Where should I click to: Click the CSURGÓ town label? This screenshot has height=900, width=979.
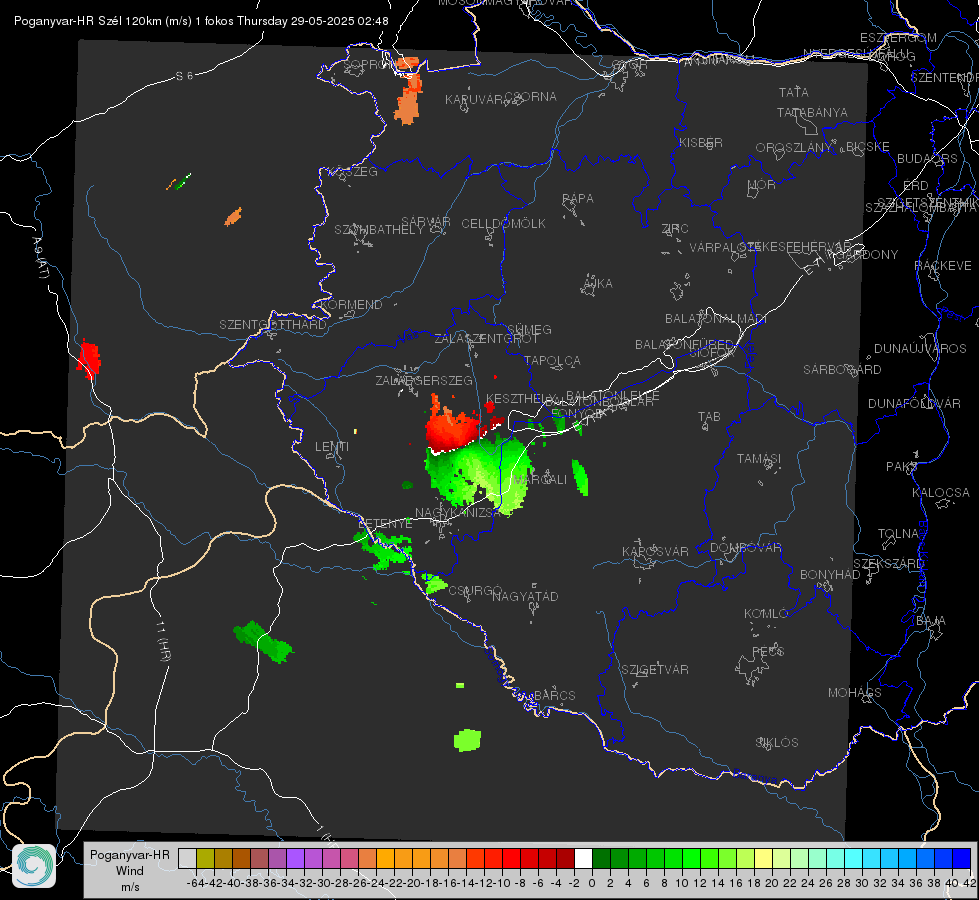[x=475, y=590]
